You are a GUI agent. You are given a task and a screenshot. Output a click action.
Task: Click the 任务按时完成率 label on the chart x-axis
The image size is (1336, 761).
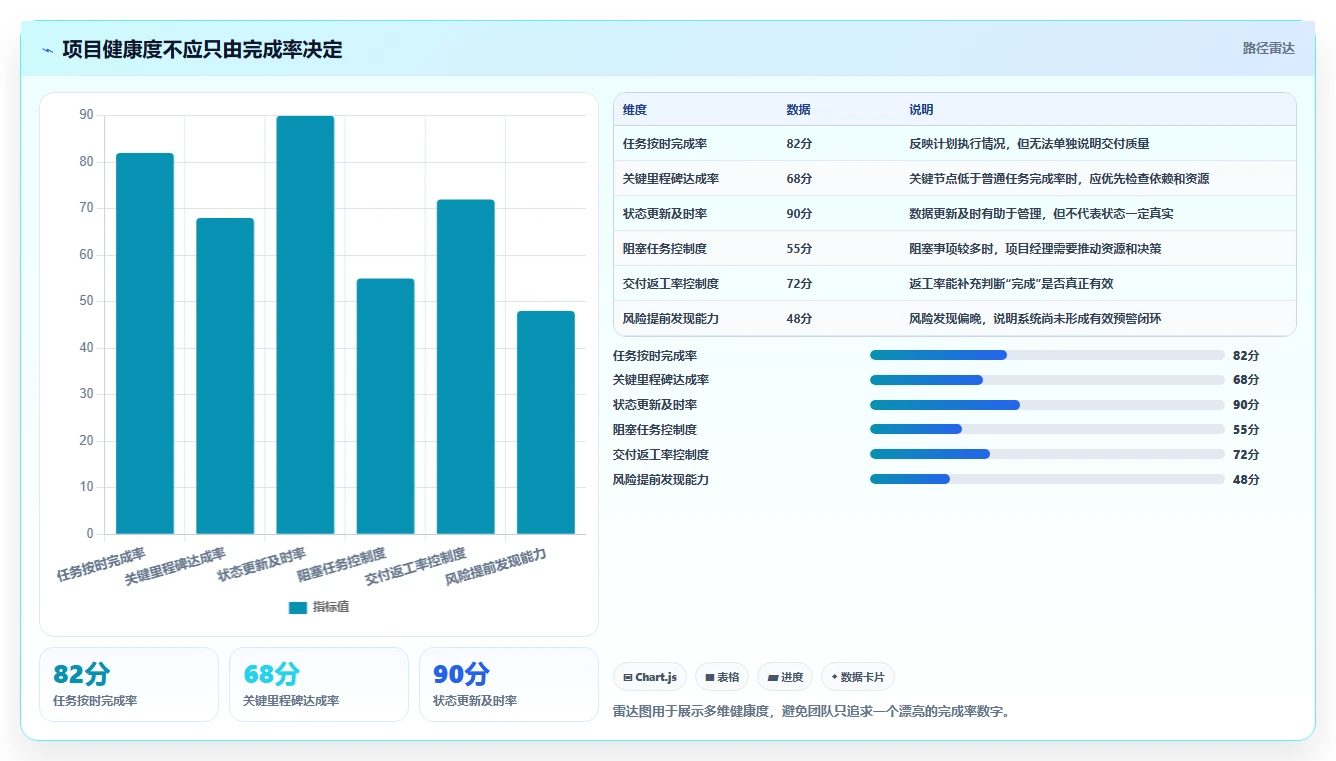coord(101,564)
